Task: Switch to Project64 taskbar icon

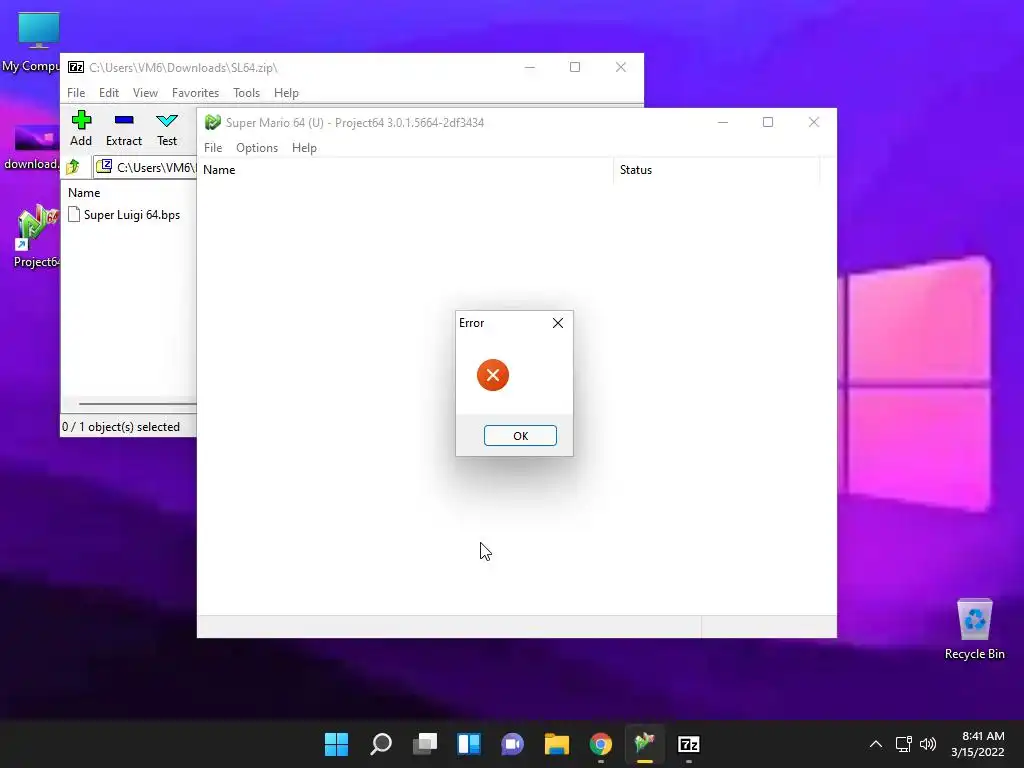Action: (645, 744)
